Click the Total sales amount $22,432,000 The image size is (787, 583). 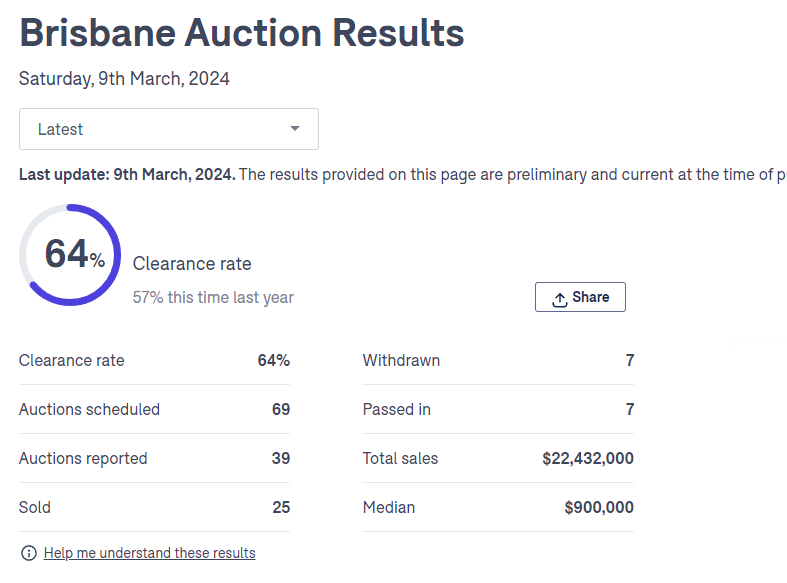(588, 458)
